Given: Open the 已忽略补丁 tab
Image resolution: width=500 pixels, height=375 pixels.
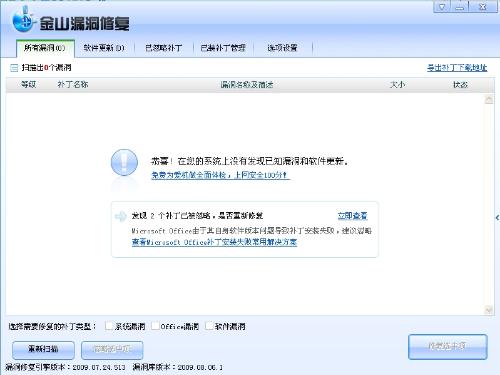Looking at the screenshot, I should click(163, 48).
